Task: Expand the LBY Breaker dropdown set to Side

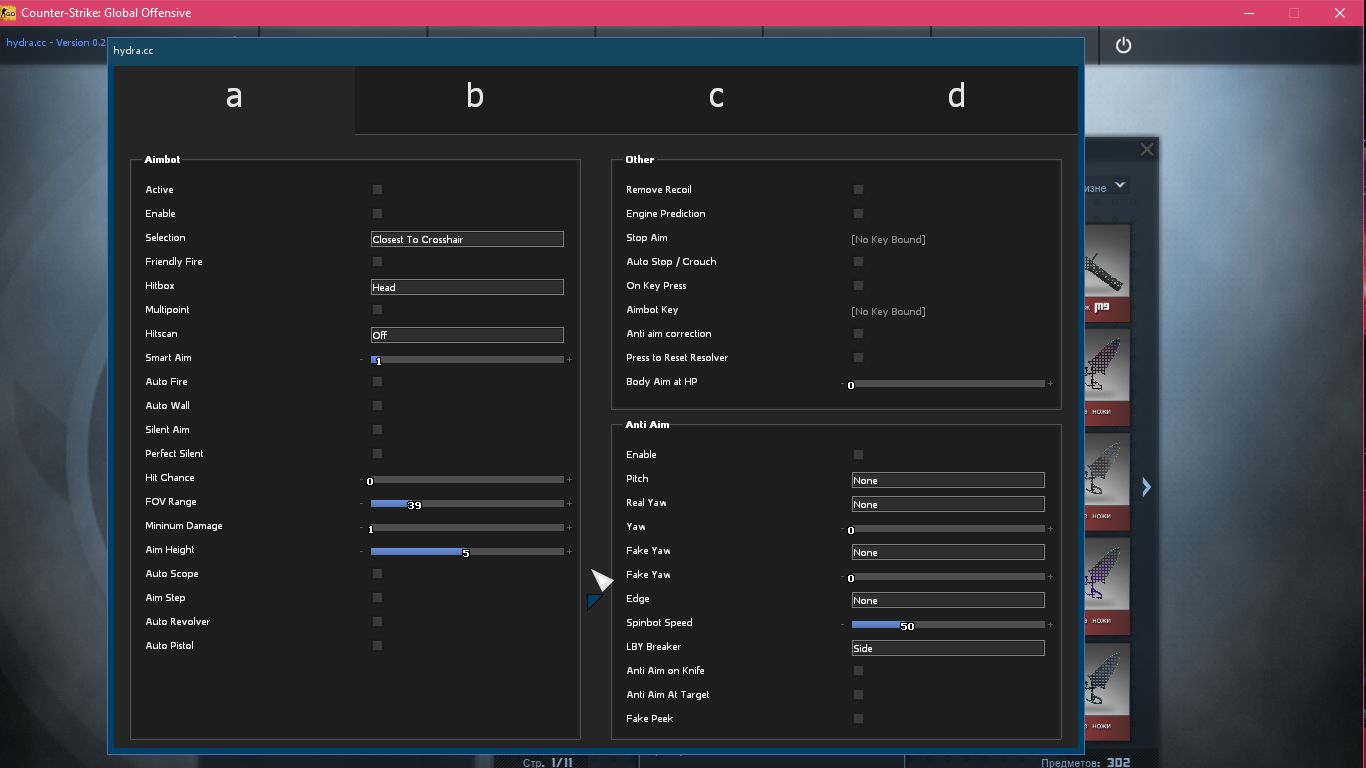Action: pyautogui.click(x=947, y=648)
